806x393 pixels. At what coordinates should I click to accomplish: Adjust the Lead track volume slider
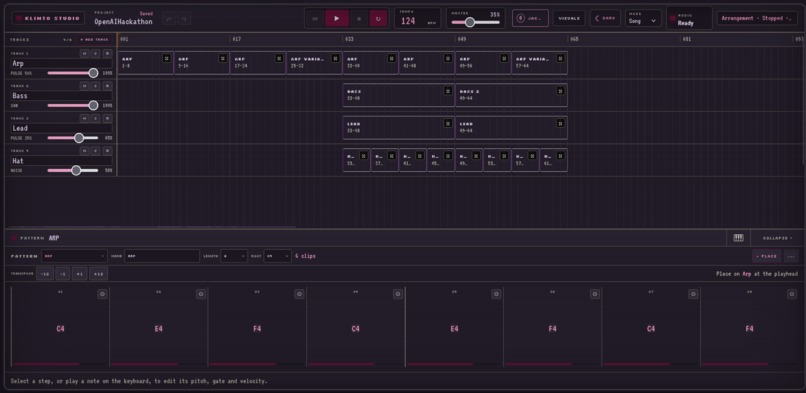pyautogui.click(x=72, y=138)
